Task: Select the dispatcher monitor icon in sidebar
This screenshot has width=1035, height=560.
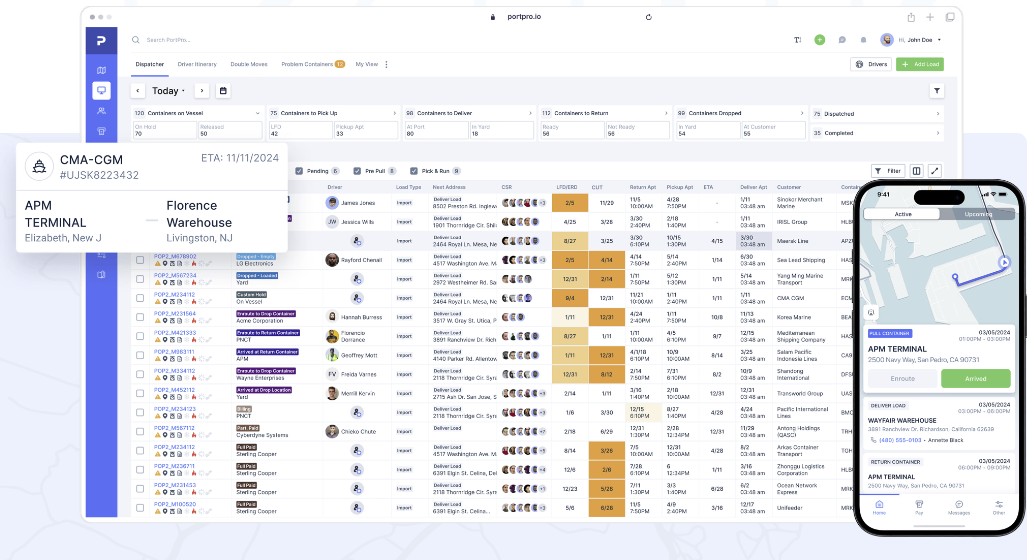Action: tap(101, 90)
